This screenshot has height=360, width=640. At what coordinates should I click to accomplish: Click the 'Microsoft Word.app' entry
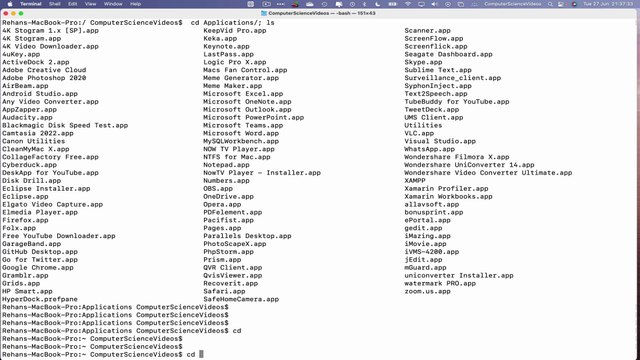coord(241,133)
